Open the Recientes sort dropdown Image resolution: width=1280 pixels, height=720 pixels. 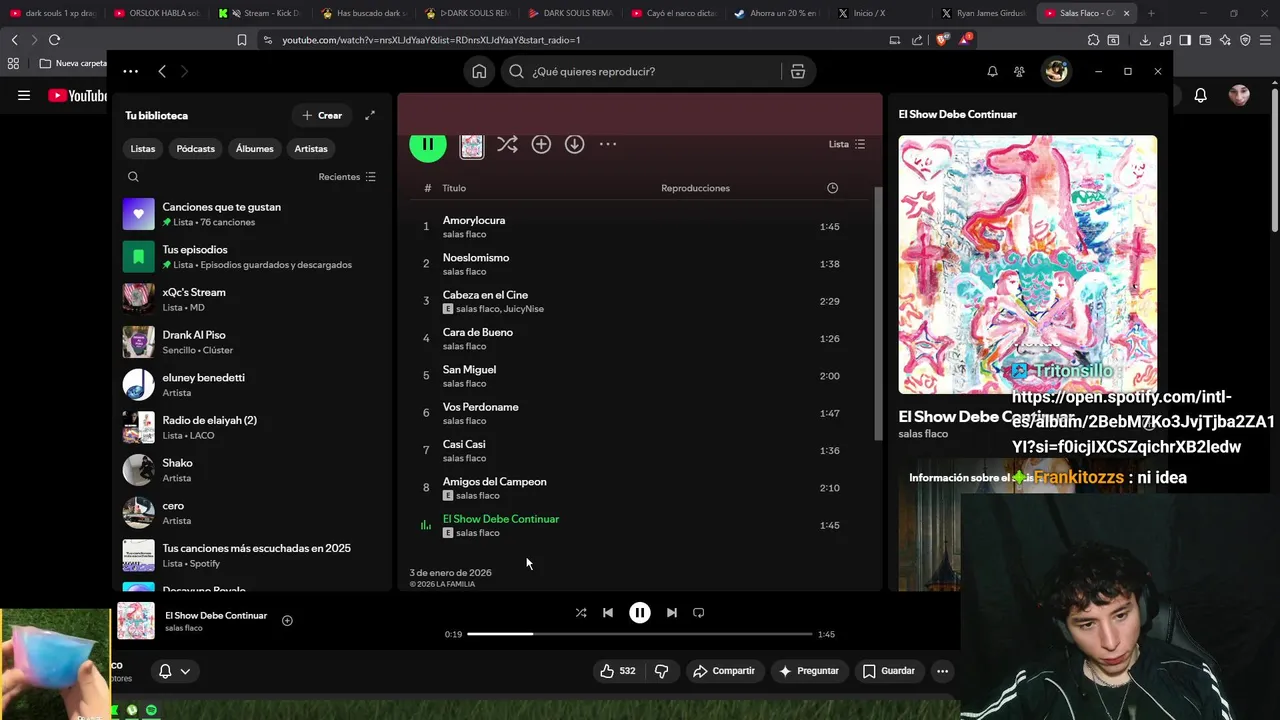point(347,177)
